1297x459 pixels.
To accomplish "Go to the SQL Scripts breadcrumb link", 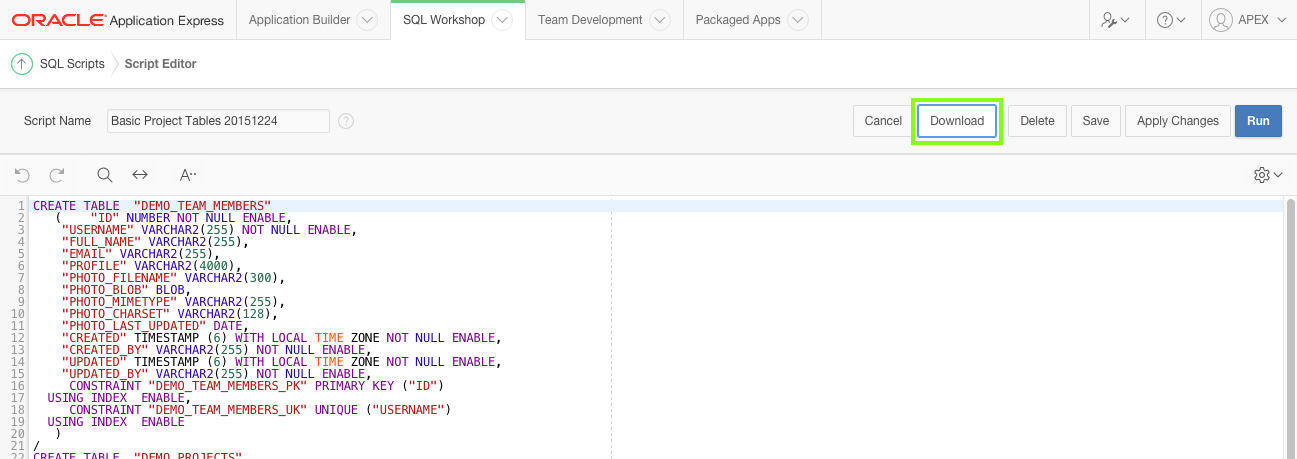I will point(72,64).
